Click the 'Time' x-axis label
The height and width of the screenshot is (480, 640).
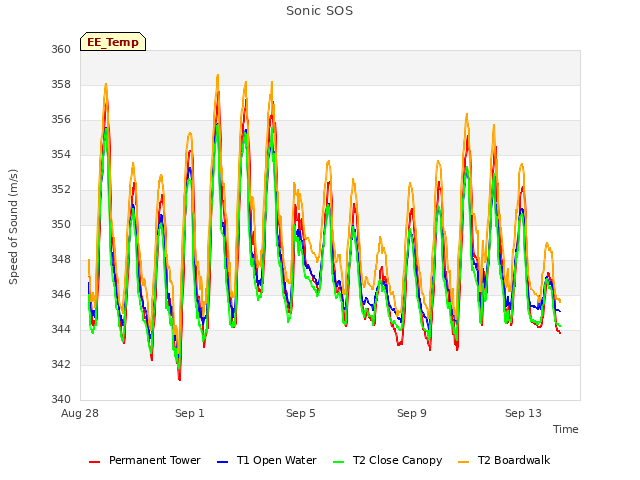point(566,429)
